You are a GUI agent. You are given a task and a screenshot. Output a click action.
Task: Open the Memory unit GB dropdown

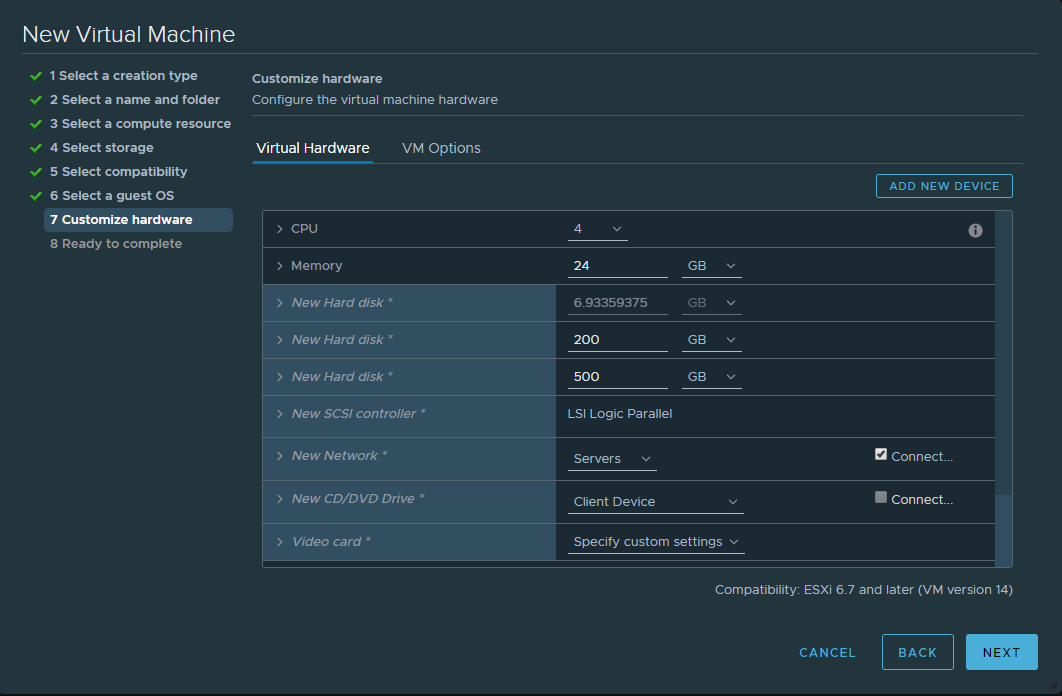pos(711,266)
